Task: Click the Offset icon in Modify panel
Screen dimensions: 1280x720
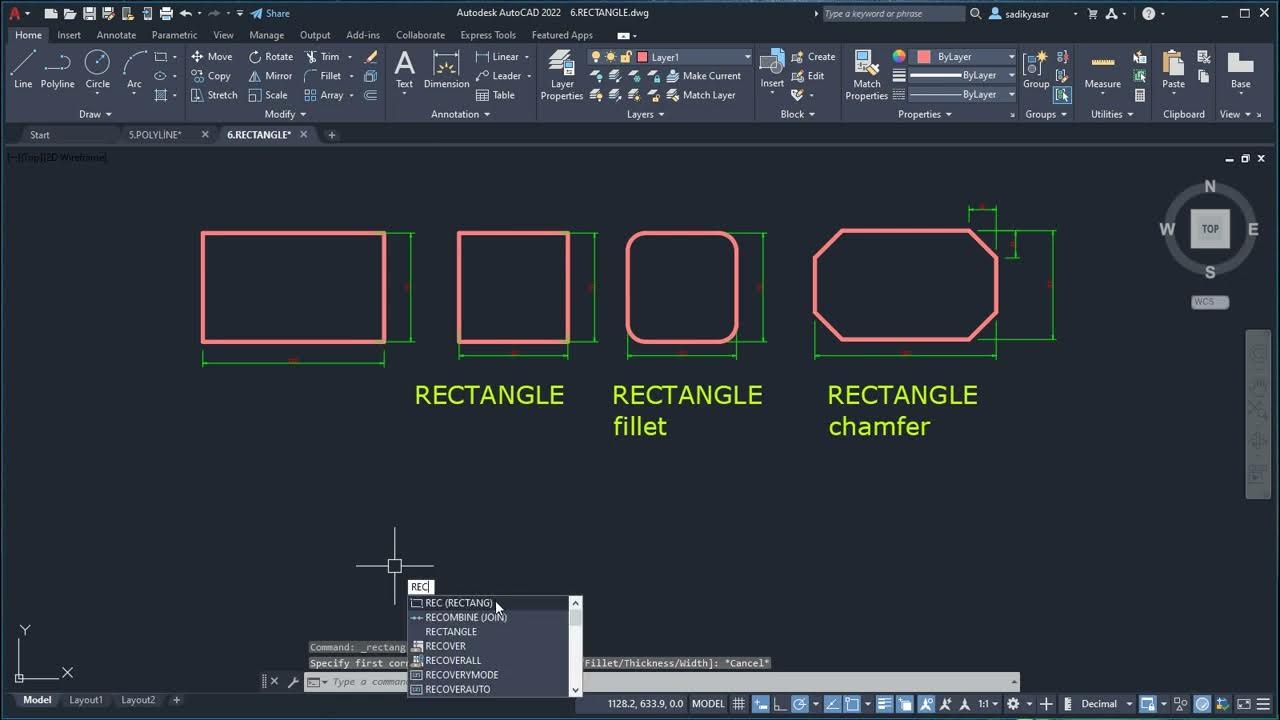Action: pyautogui.click(x=371, y=95)
